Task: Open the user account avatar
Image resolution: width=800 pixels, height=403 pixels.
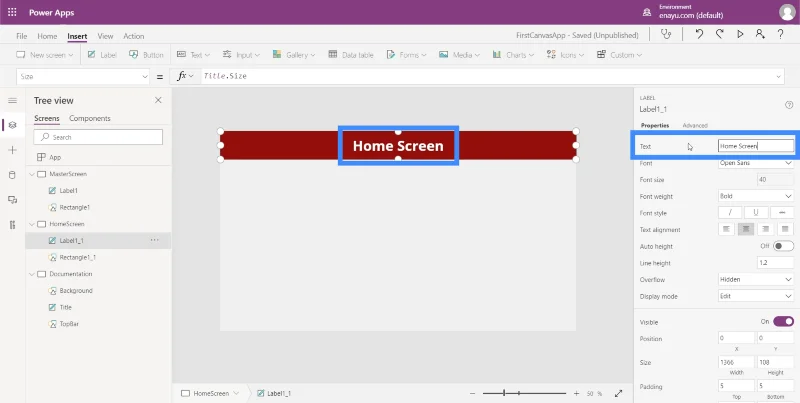Action: tap(787, 12)
